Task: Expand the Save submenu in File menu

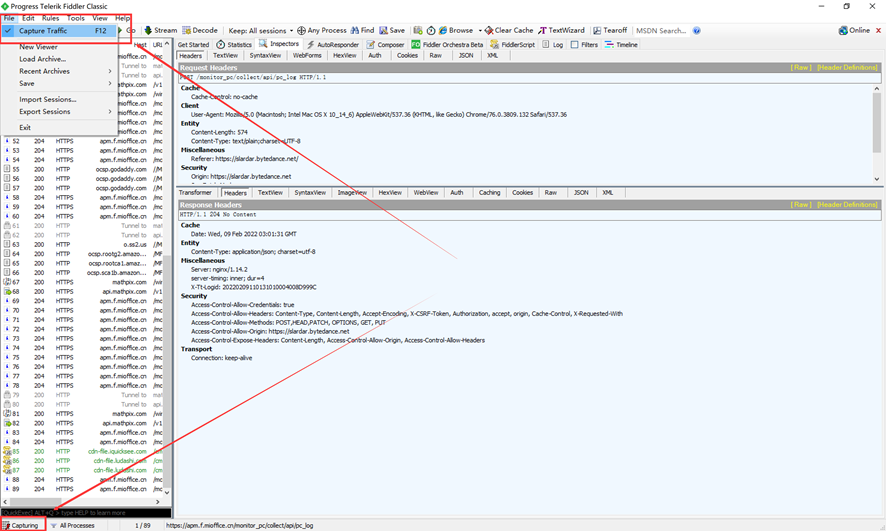Action: (x=59, y=84)
